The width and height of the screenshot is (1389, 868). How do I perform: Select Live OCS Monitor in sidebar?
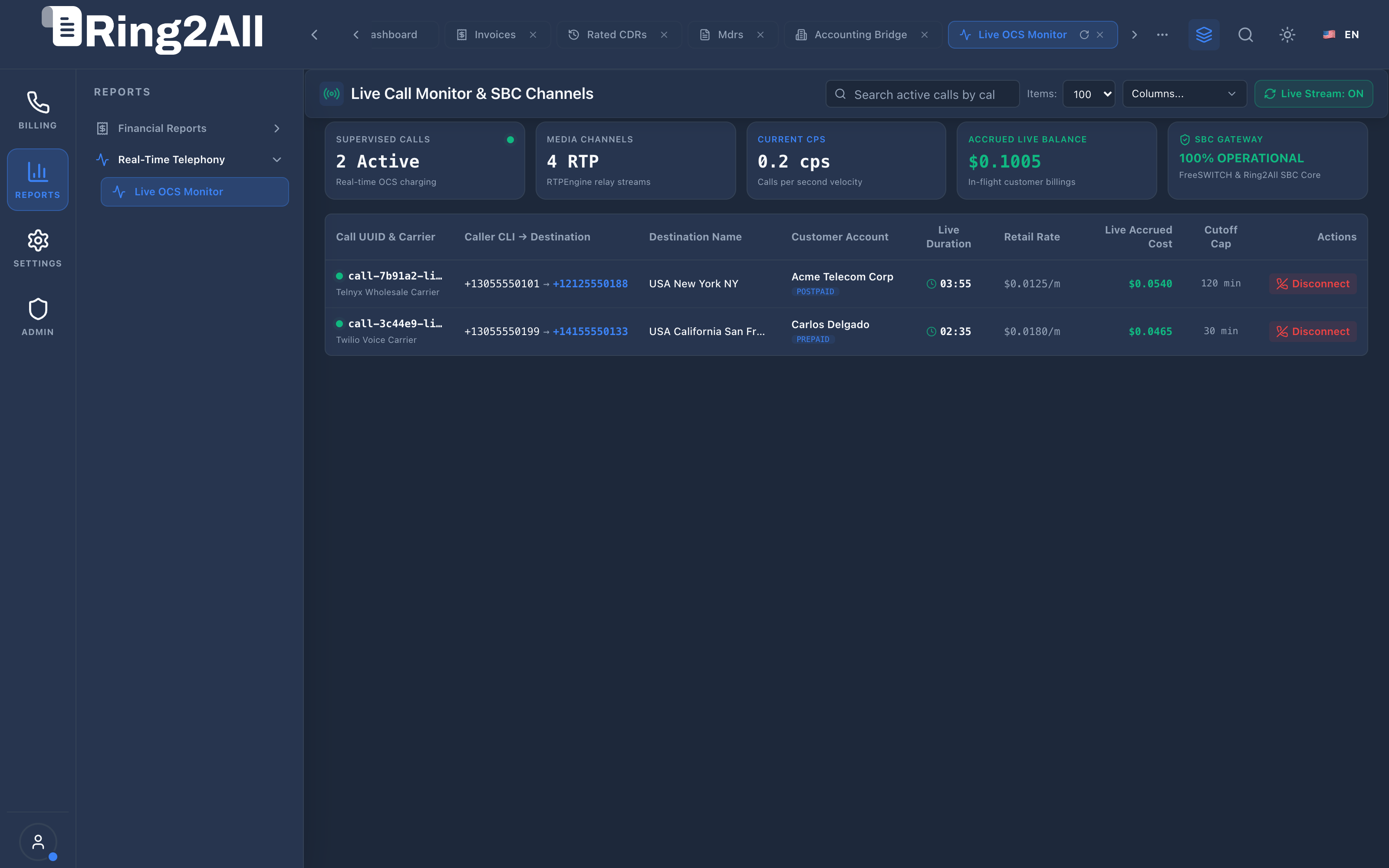[x=194, y=192]
